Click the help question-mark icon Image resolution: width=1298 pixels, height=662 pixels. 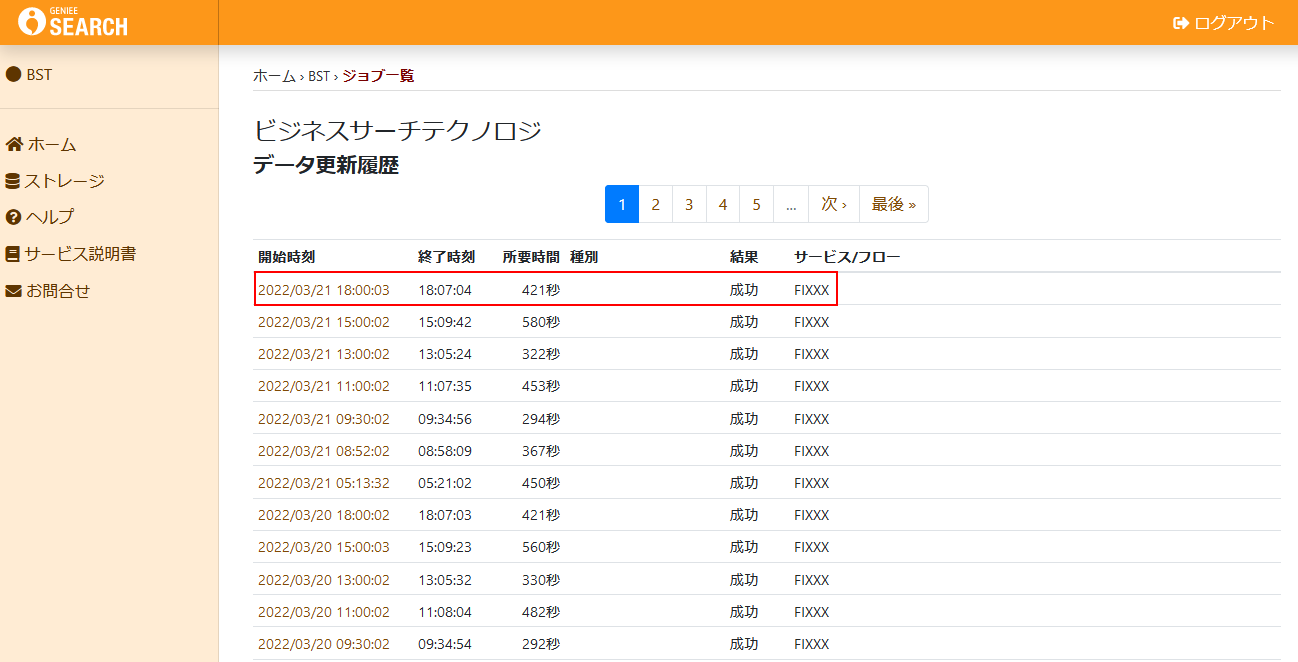(14, 217)
